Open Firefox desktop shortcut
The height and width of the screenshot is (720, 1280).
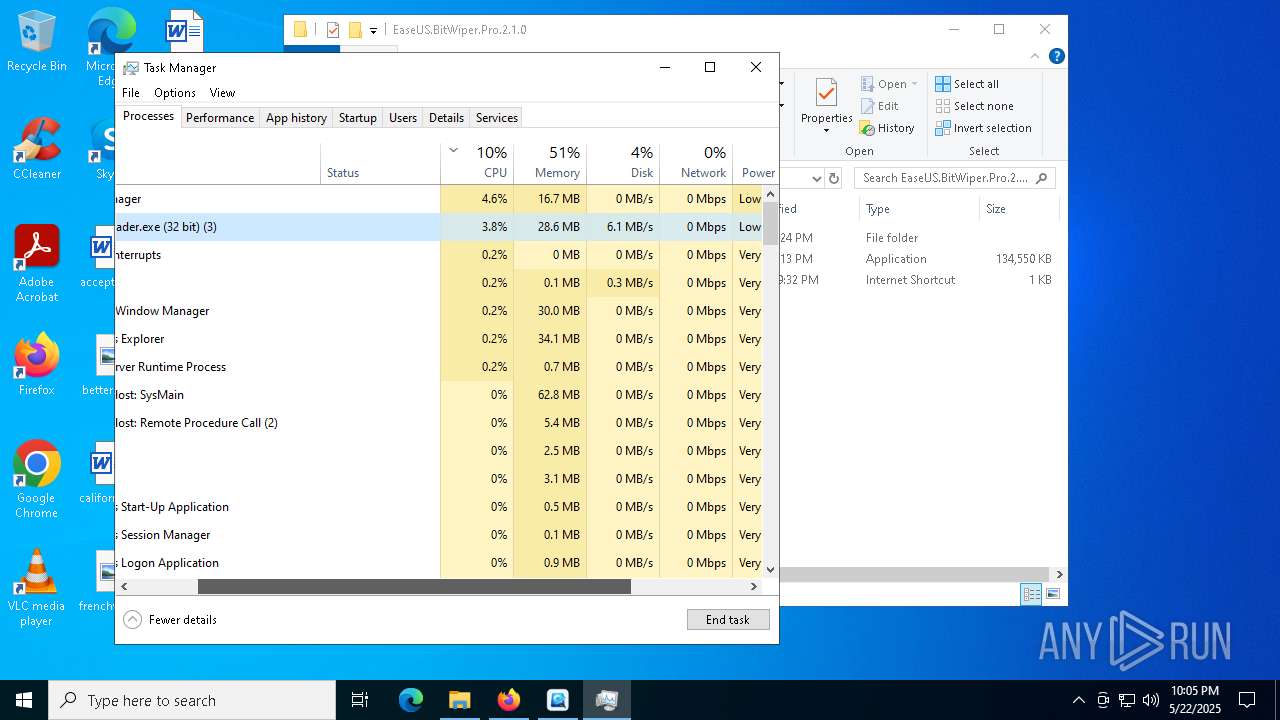pos(36,365)
